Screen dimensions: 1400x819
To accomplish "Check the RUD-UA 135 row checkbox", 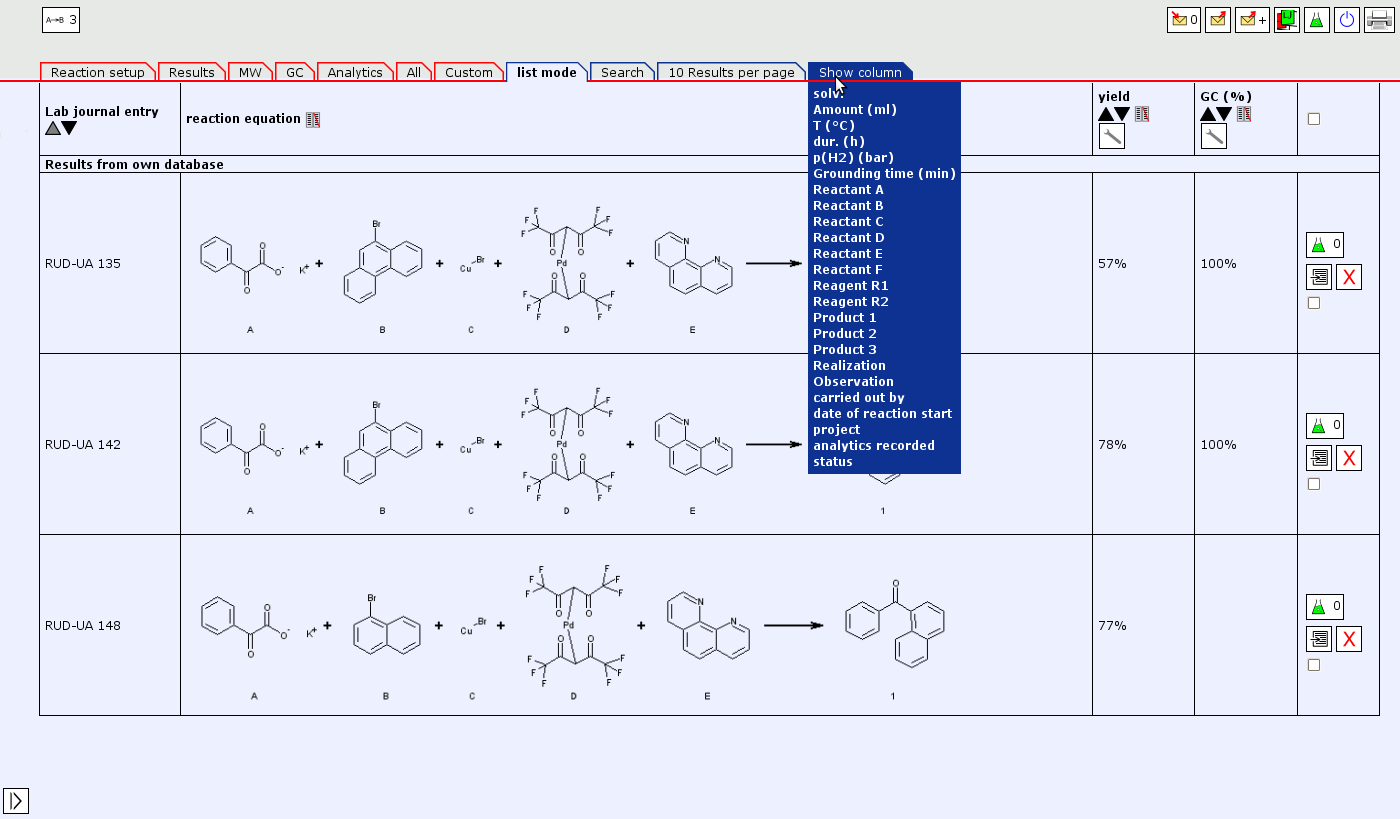I will coord(1314,303).
